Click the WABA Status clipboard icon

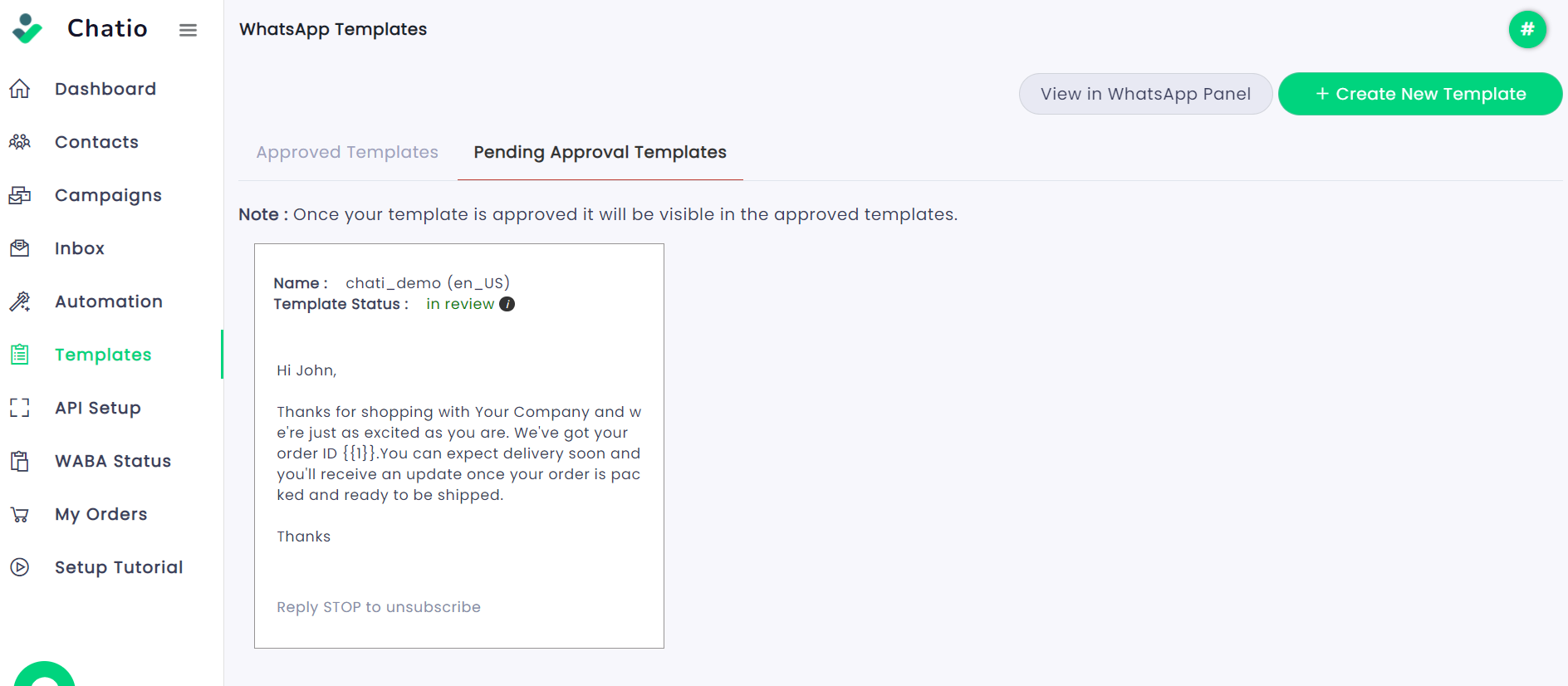[20, 461]
